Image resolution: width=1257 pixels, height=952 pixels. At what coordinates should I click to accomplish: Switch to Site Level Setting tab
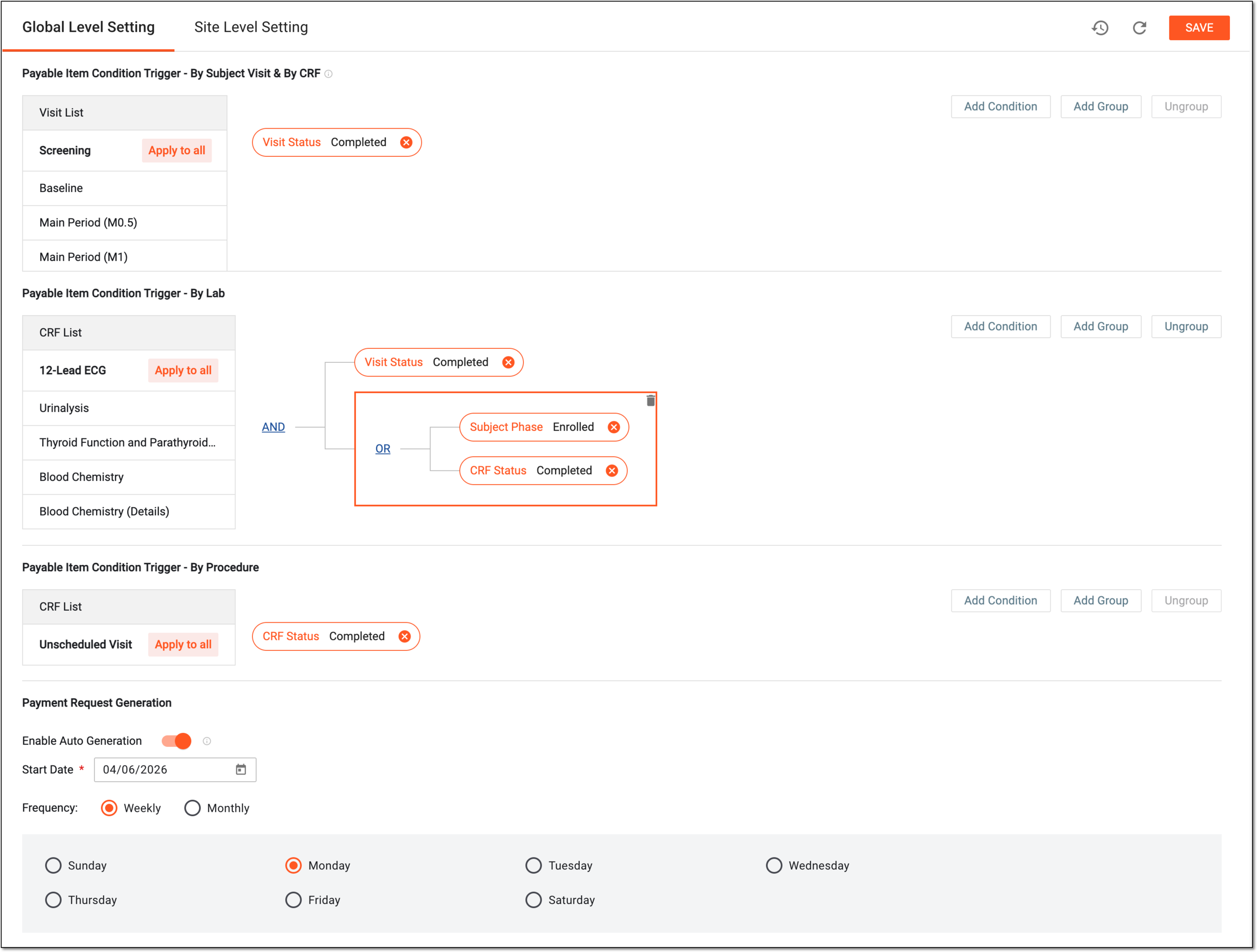[250, 27]
